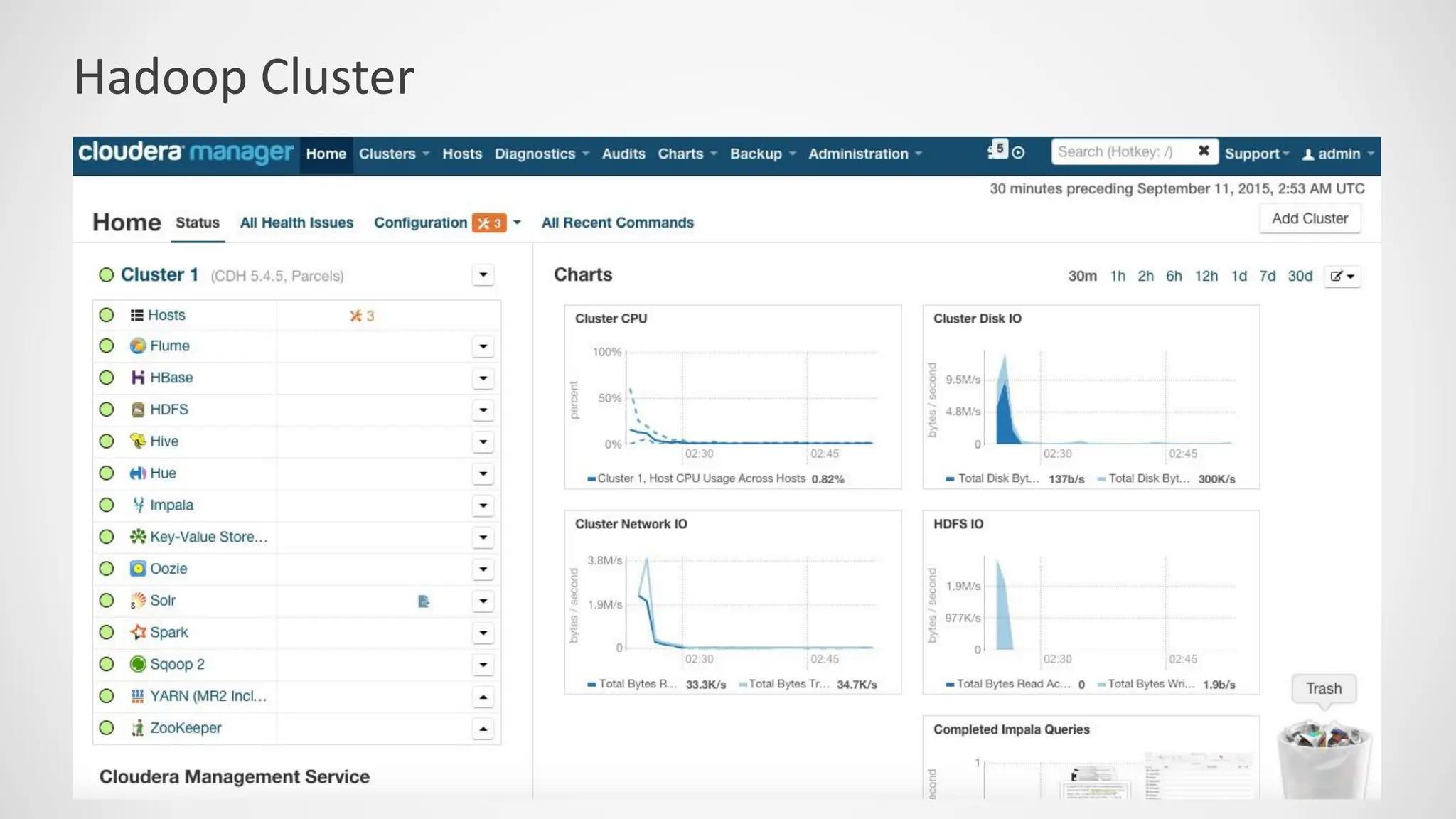Click HDFS green health status circle

click(107, 409)
